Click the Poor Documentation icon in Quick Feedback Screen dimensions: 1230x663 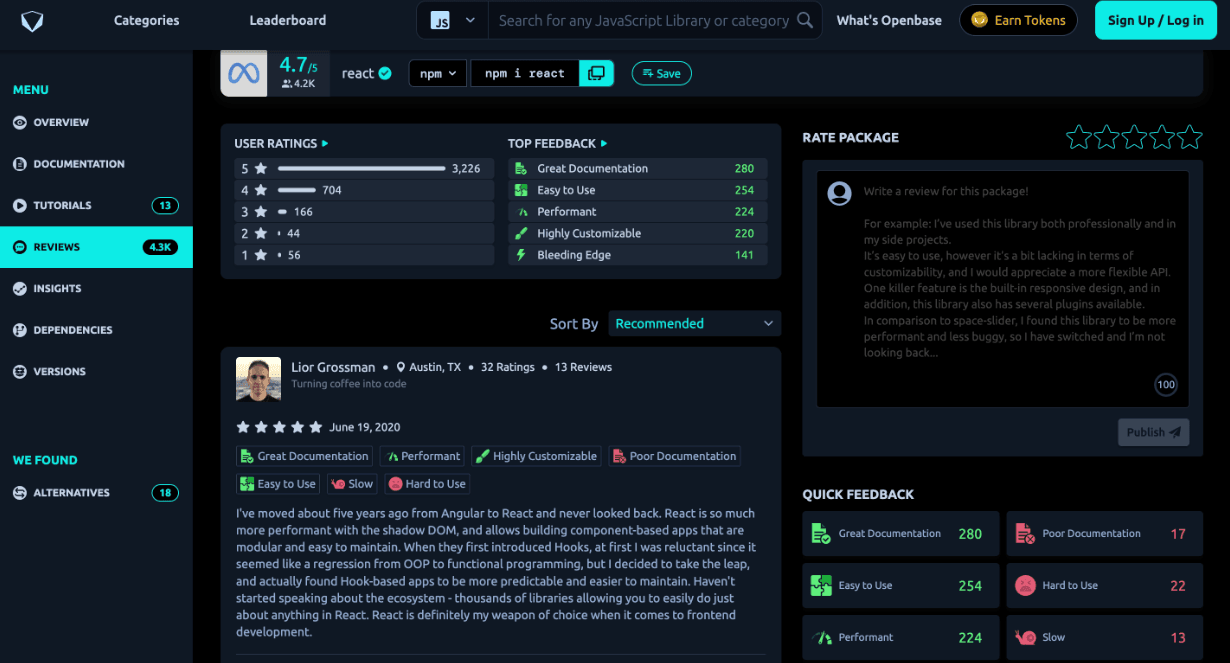click(1025, 534)
